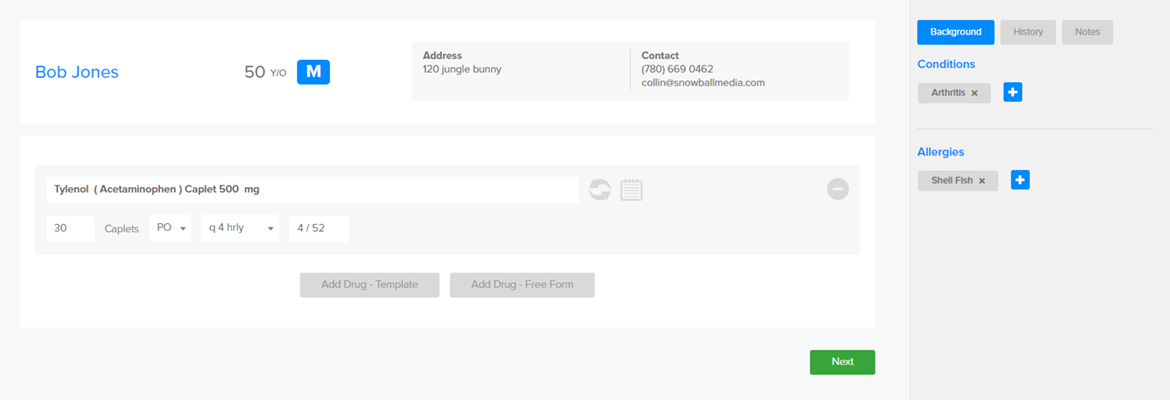This screenshot has width=1170, height=400.
Task: Click the refresh/swap drug icon
Action: point(599,189)
